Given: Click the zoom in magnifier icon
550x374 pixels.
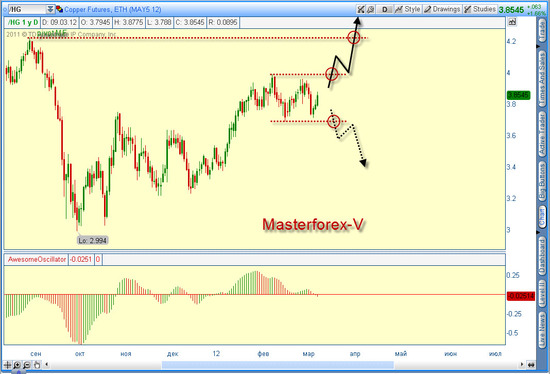Looking at the screenshot, I should [x=17, y=365].
